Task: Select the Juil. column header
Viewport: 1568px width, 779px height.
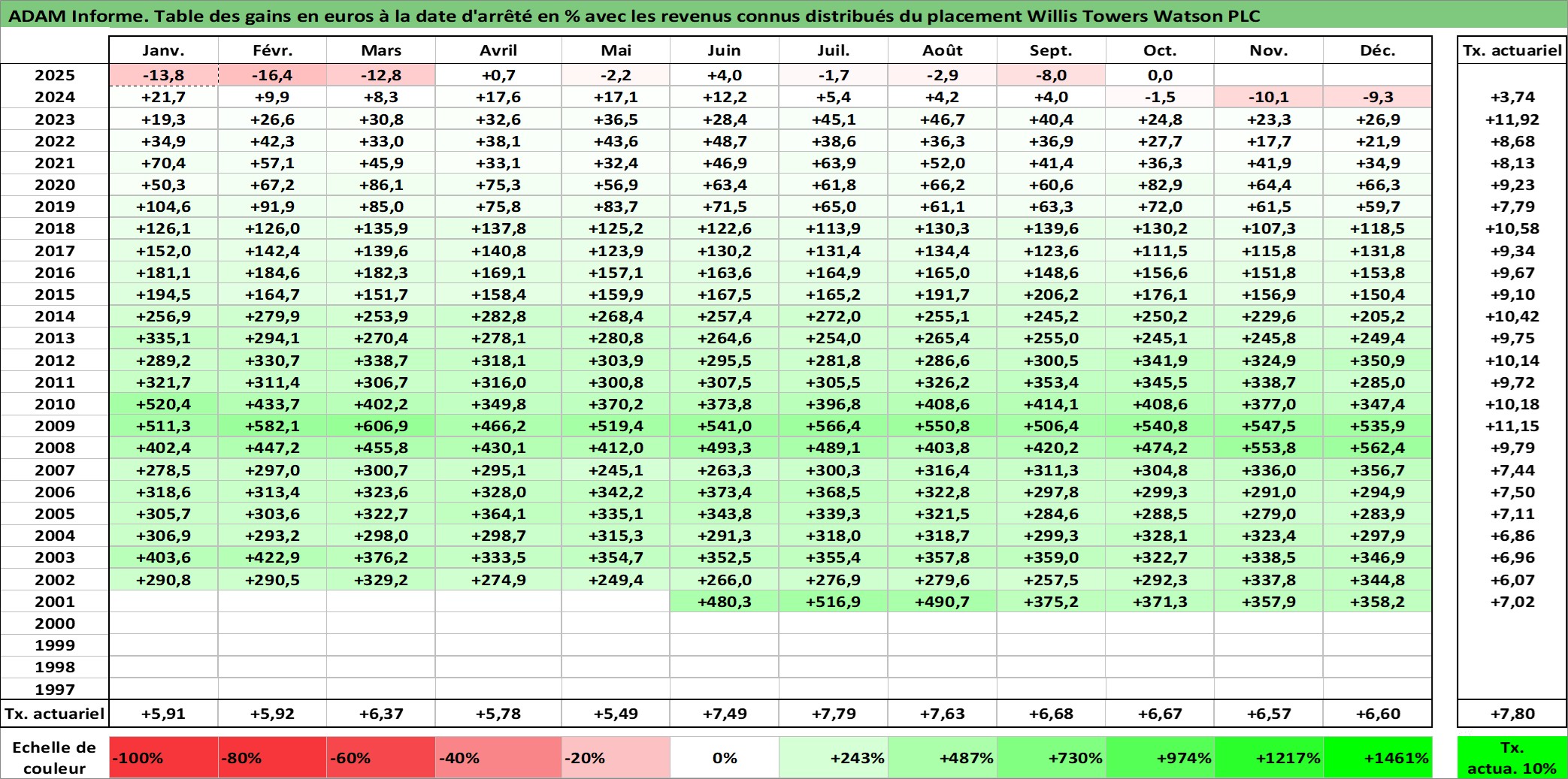Action: [834, 50]
